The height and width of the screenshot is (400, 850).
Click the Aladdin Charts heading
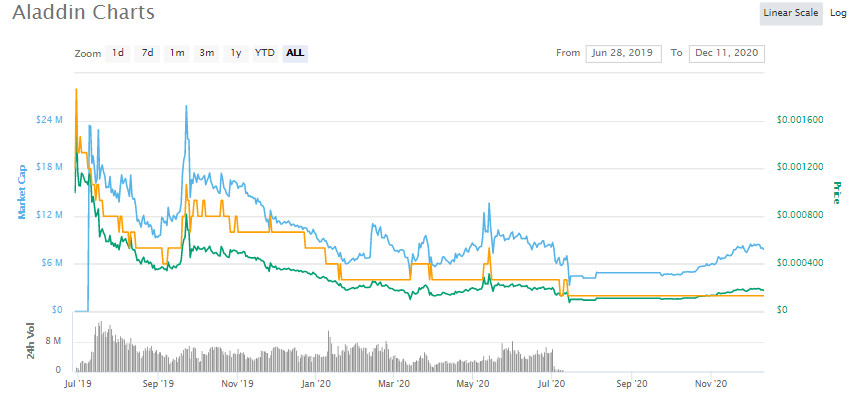click(83, 12)
